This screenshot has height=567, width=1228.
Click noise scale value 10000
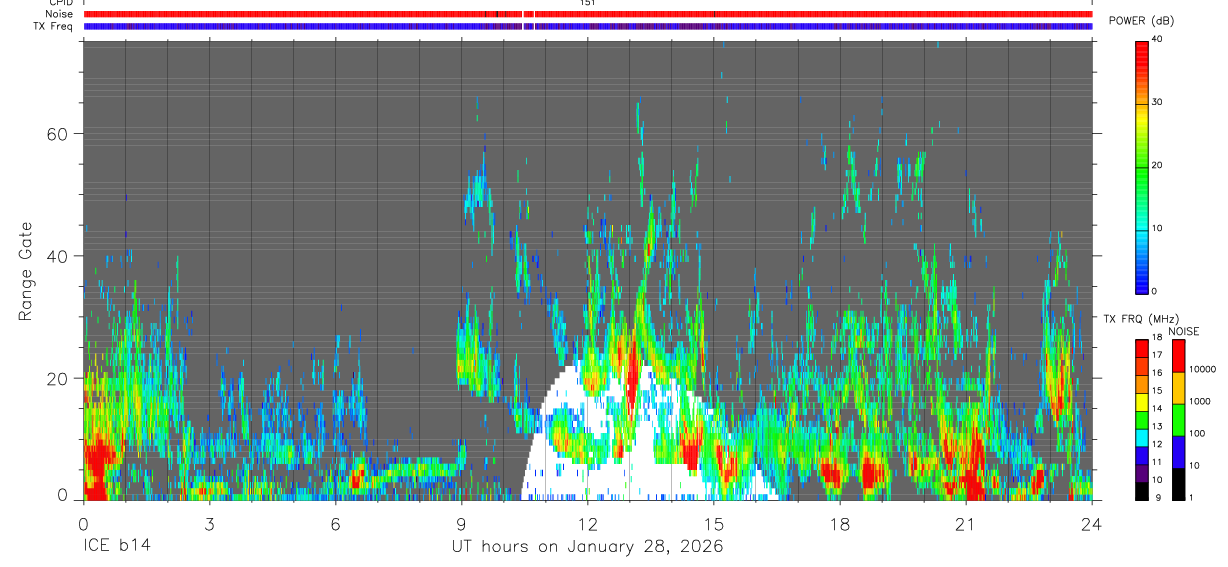(1202, 370)
